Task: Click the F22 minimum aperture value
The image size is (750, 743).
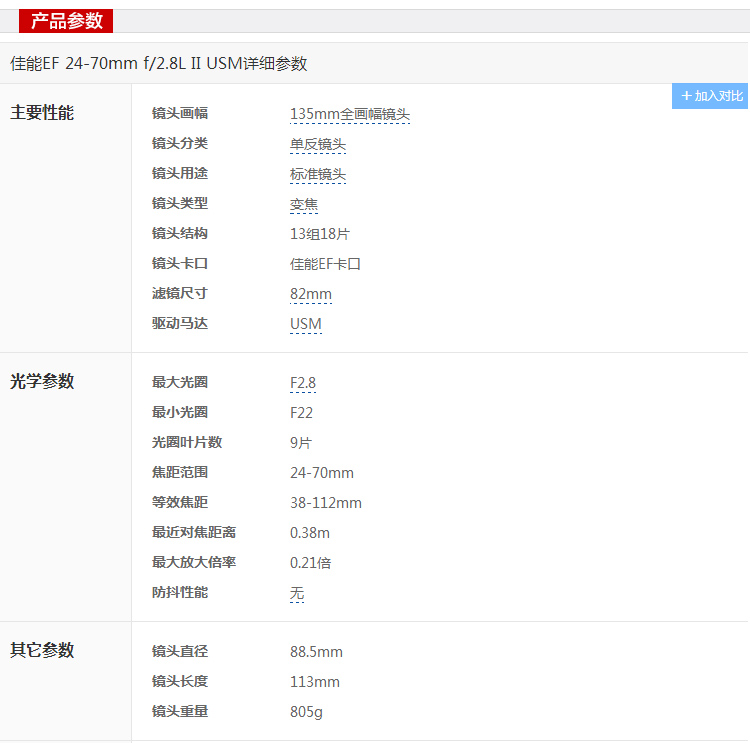Action: point(301,413)
